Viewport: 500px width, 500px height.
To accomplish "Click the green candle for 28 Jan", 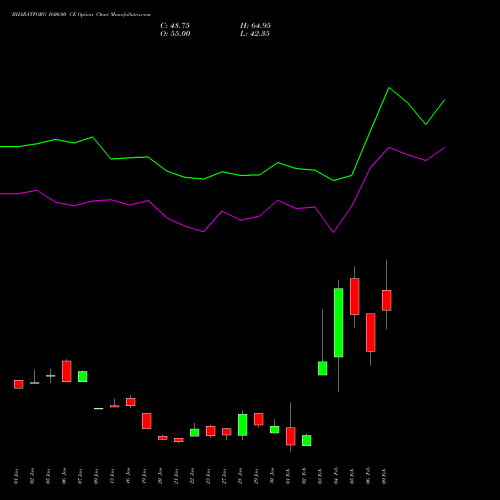I will tap(243, 425).
